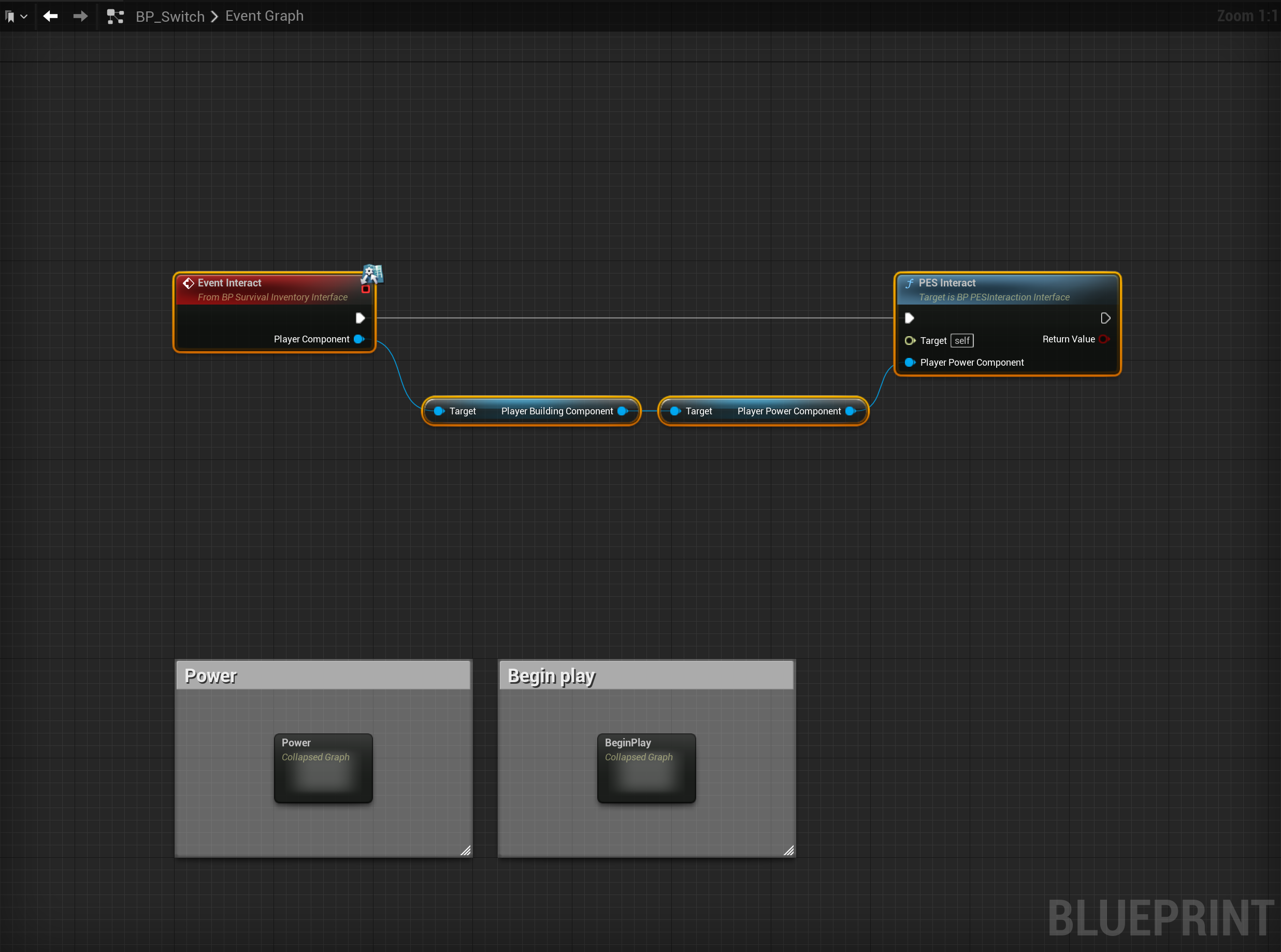
Task: Click the interface icon on the Event Interact node
Action: [x=372, y=273]
